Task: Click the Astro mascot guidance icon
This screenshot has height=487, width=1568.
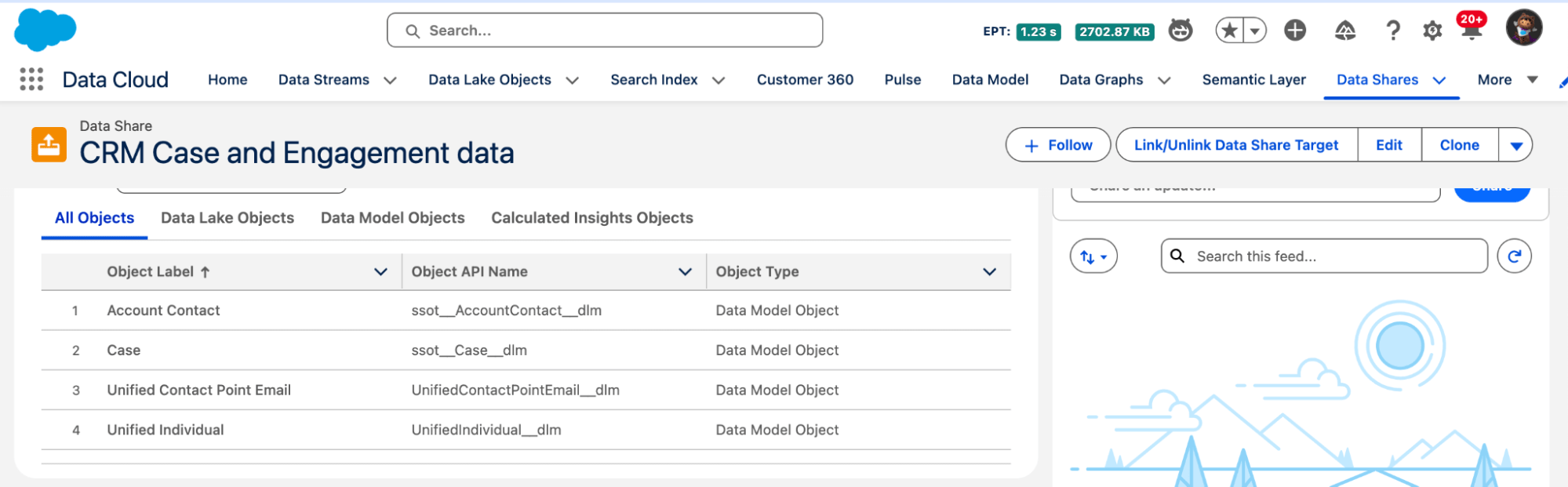Action: pos(1181,31)
